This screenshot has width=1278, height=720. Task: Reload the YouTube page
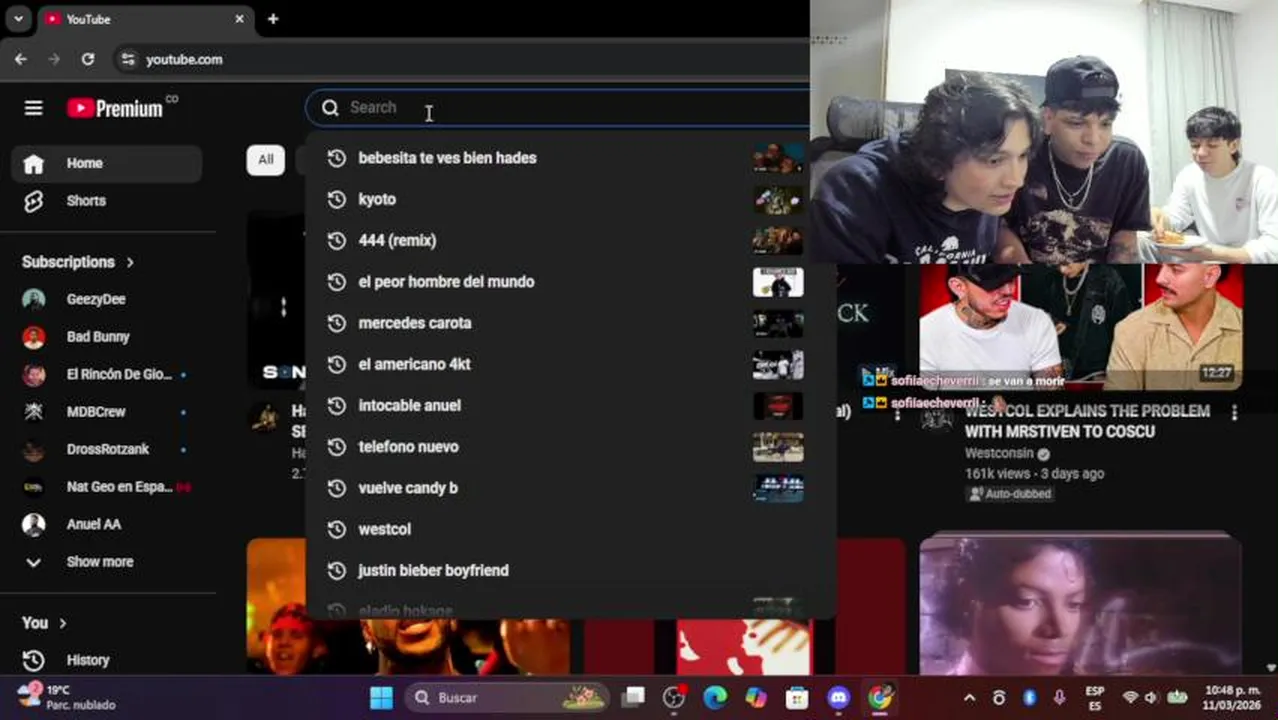88,60
